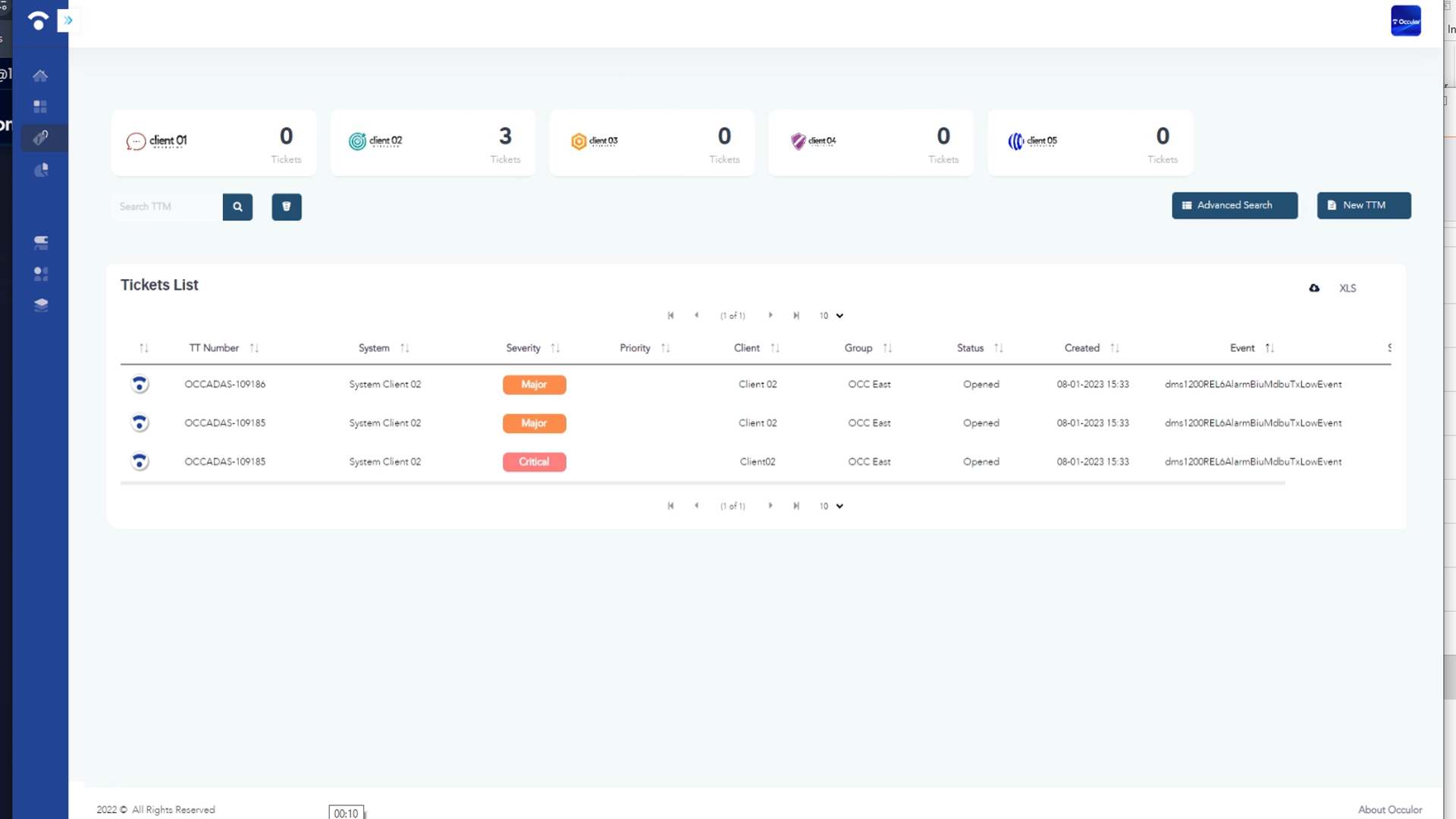The height and width of the screenshot is (819, 1456).
Task: Open the home icon in sidebar
Action: pos(40,76)
